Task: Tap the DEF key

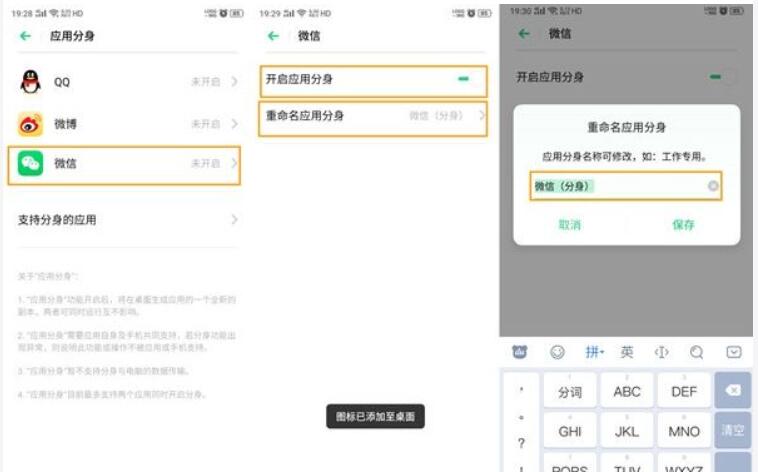Action: (684, 391)
